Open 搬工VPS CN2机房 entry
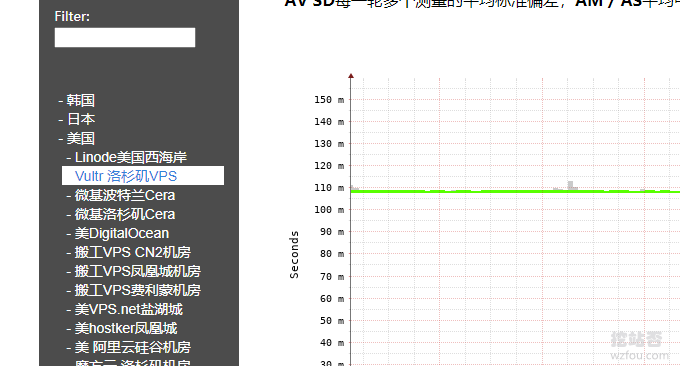The width and height of the screenshot is (680, 366). point(133,252)
